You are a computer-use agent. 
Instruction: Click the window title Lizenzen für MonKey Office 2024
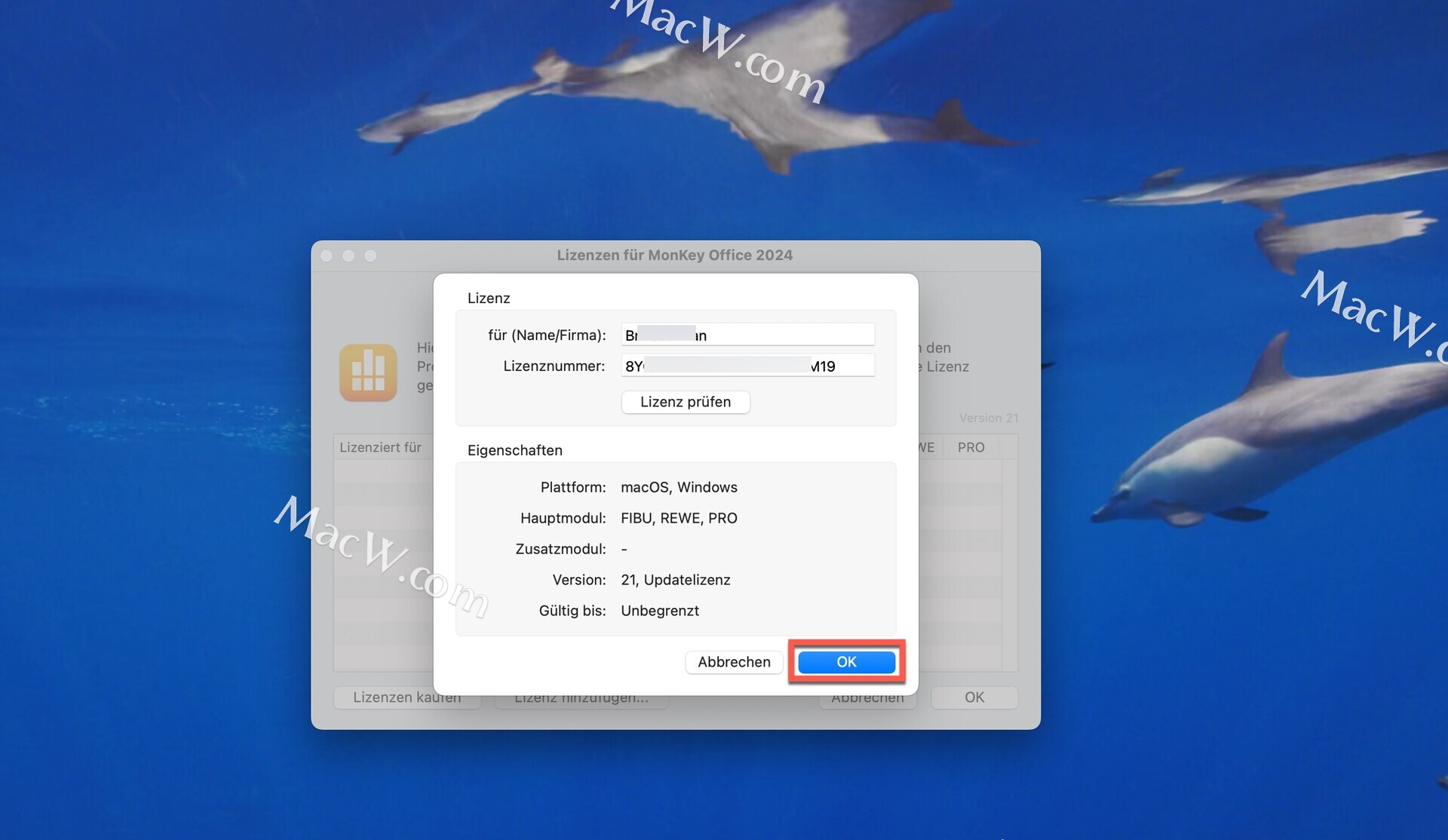pos(675,255)
